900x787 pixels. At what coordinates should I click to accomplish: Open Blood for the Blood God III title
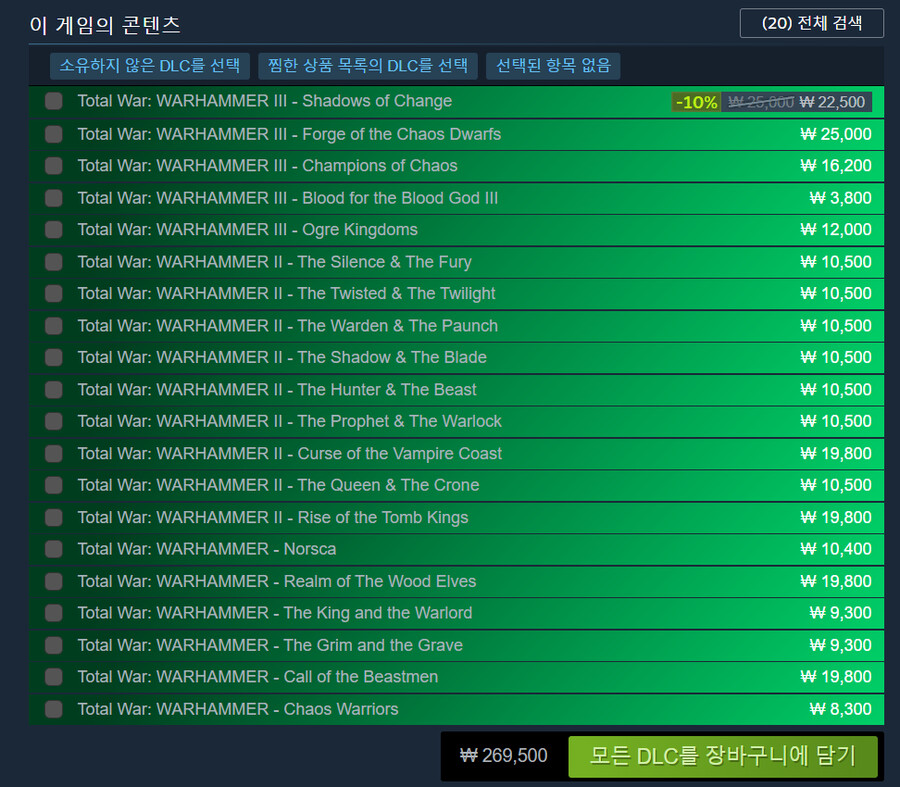(x=288, y=198)
